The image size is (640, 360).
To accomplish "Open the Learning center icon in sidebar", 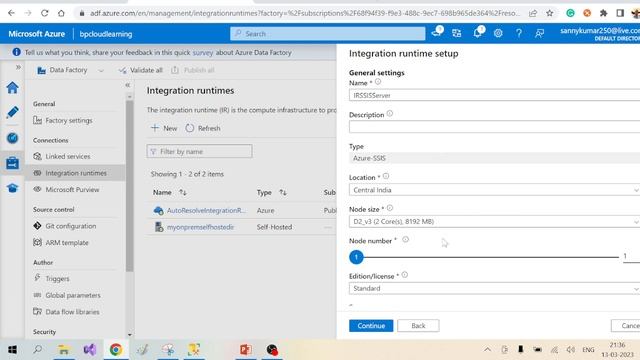I will pos(12,188).
